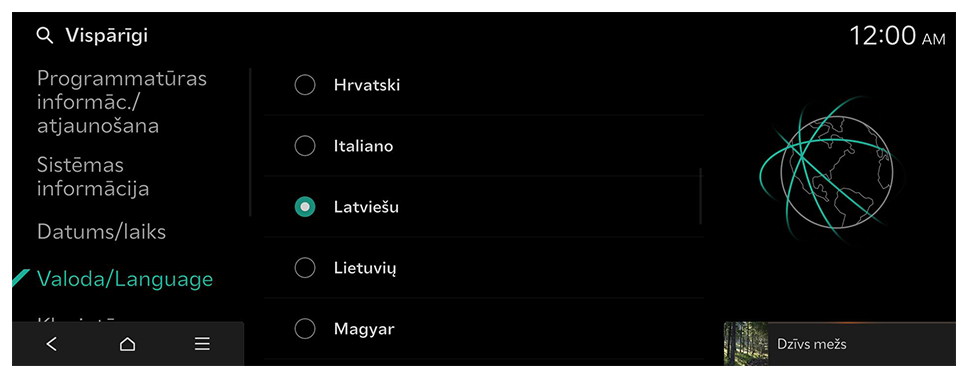Tap the 12:00 AM clock display

pos(898,36)
